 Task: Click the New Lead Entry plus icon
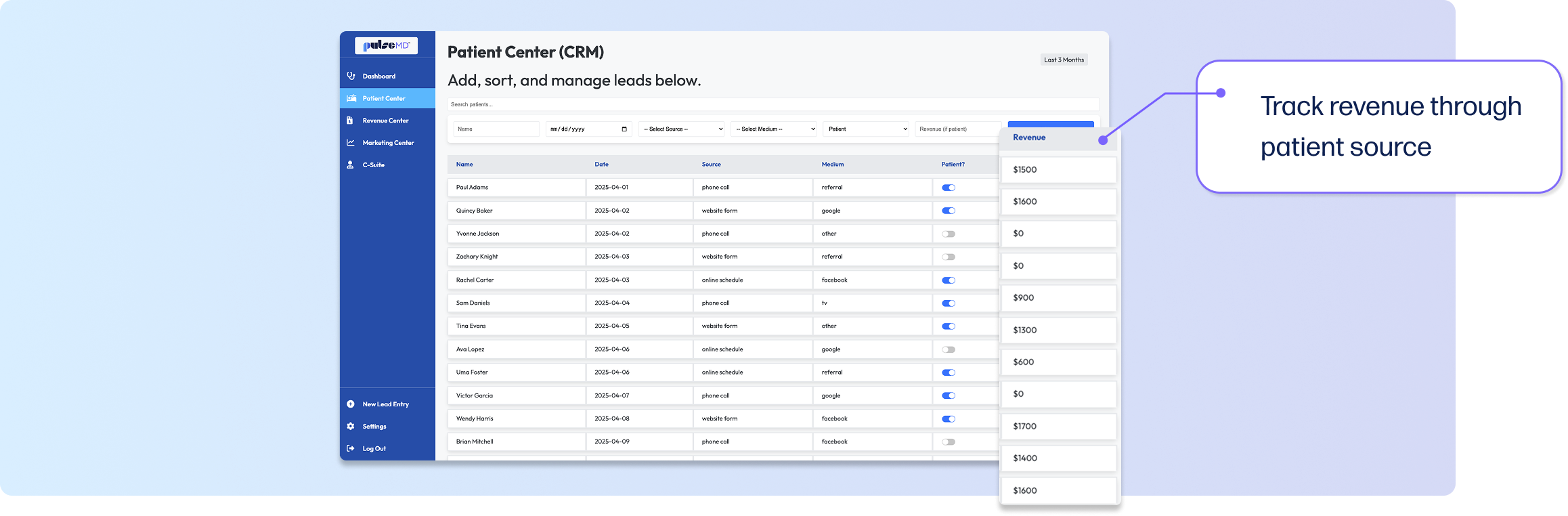coord(351,404)
